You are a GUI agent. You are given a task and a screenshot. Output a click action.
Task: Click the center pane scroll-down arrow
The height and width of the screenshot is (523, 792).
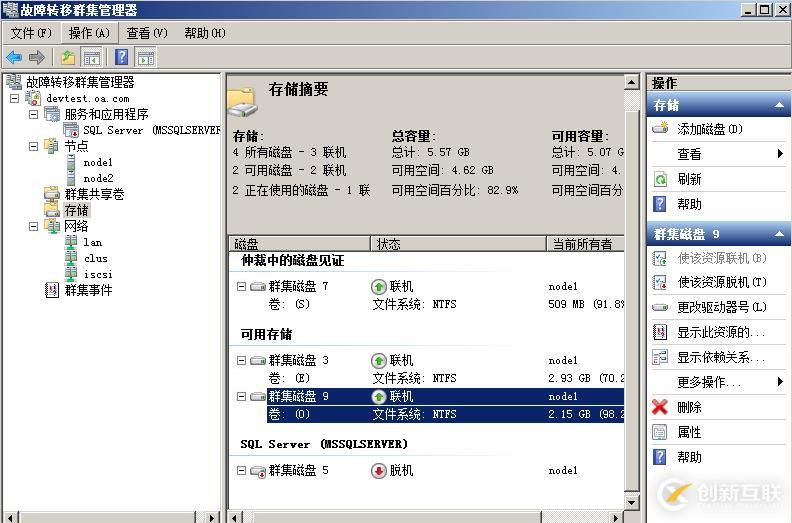(632, 502)
